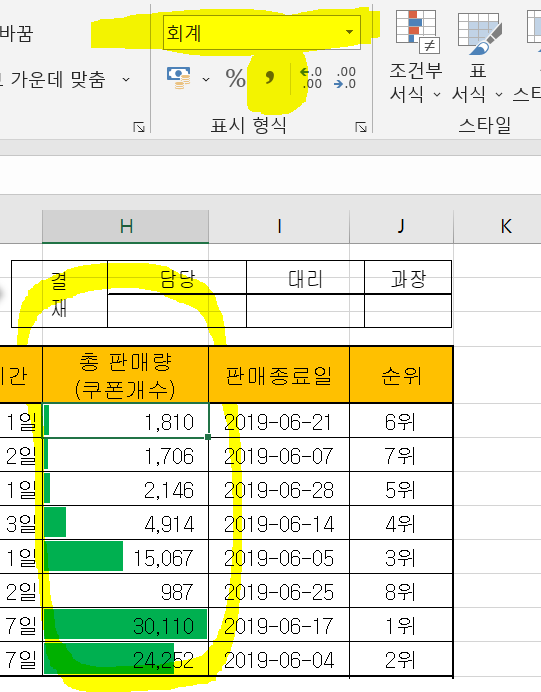541x692 pixels.
Task: Expand the 회계 number format dropdown
Action: click(x=349, y=32)
